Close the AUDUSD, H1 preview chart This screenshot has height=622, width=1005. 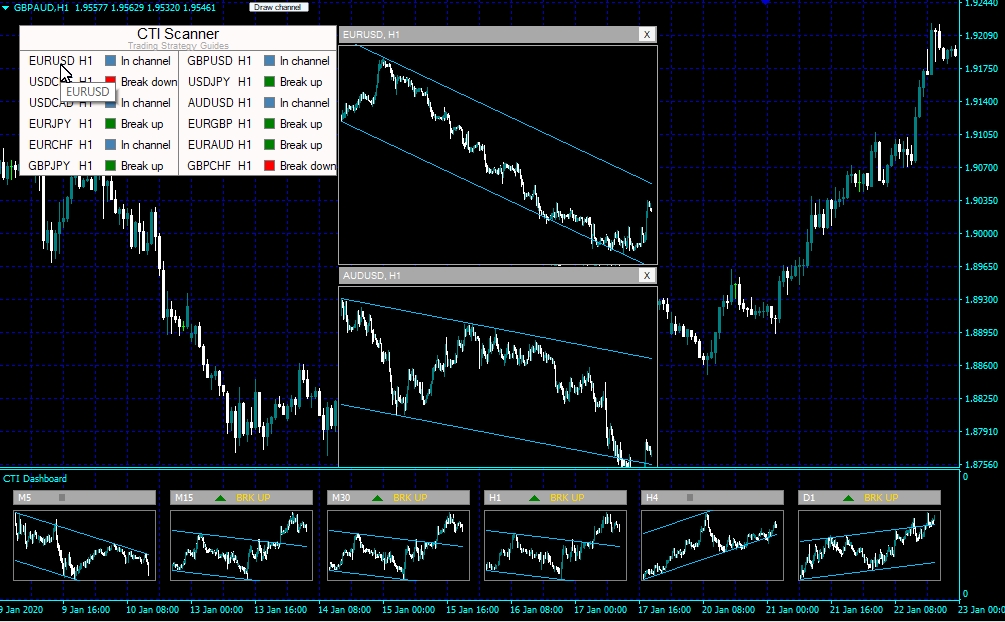[x=647, y=275]
